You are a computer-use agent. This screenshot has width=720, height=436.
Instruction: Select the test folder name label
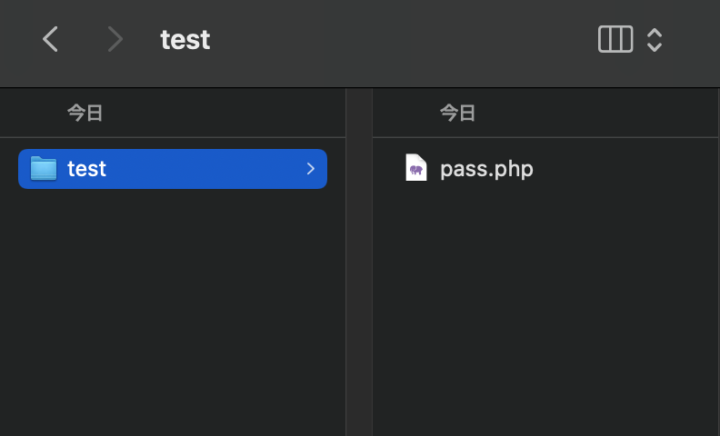coord(87,169)
